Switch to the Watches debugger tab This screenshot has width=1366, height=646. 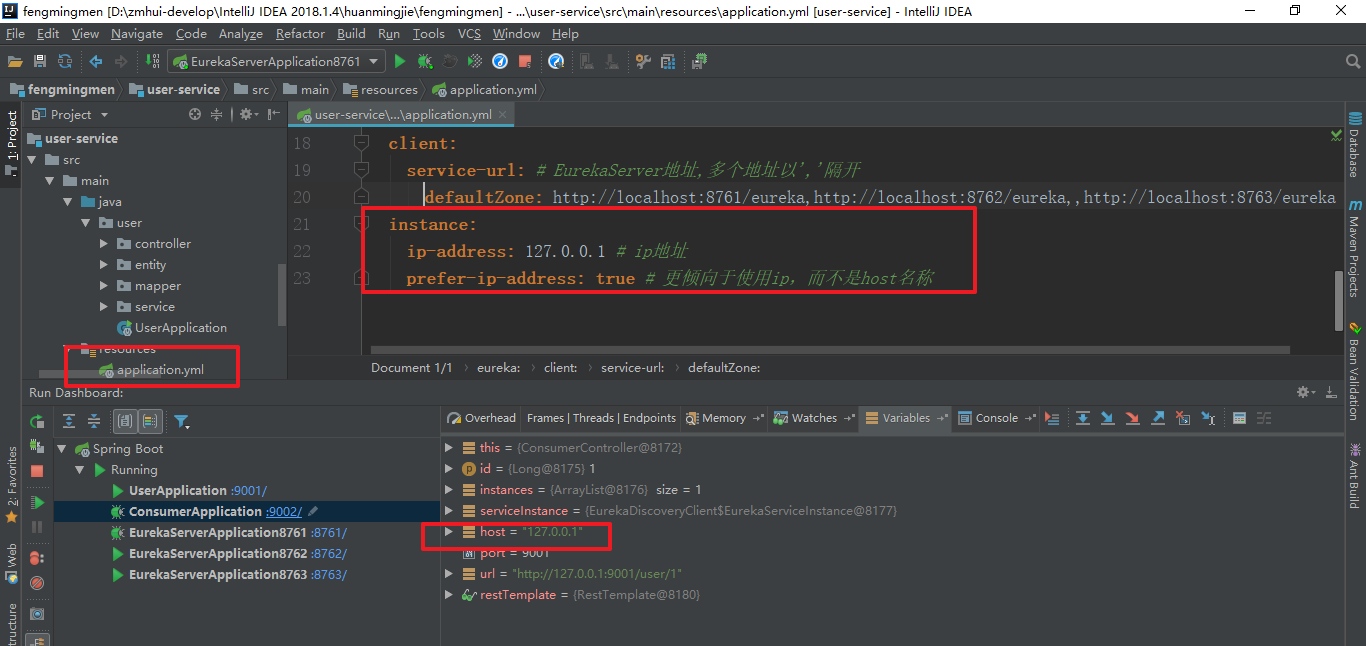(815, 418)
